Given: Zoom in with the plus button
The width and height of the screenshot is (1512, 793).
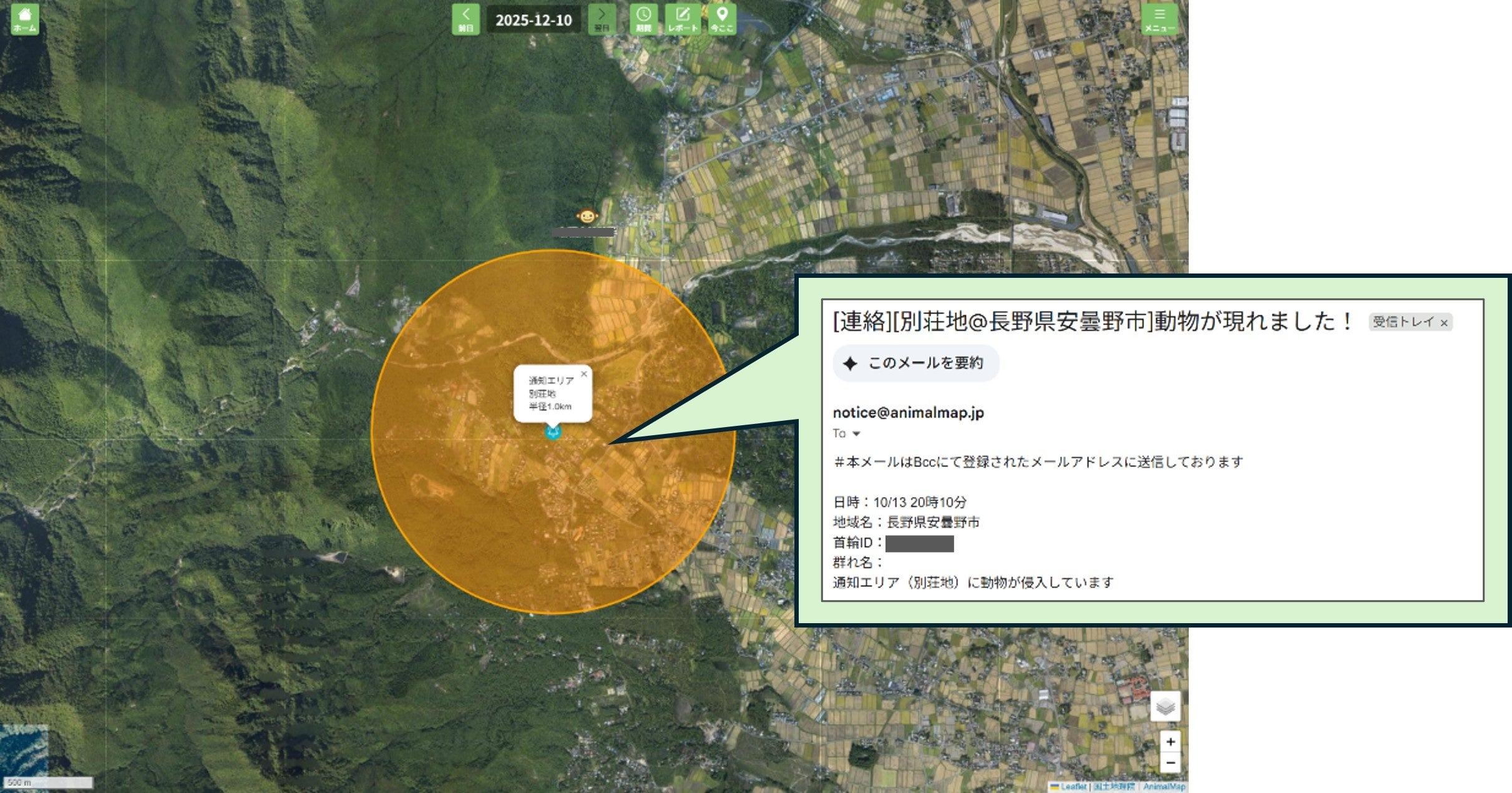Looking at the screenshot, I should tap(1170, 742).
